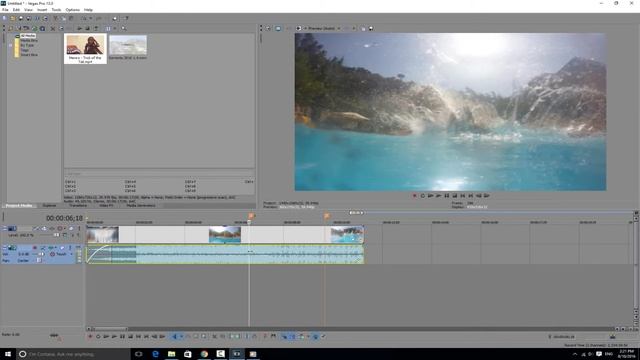Open project Properties from the main toolbar

tap(45, 18)
